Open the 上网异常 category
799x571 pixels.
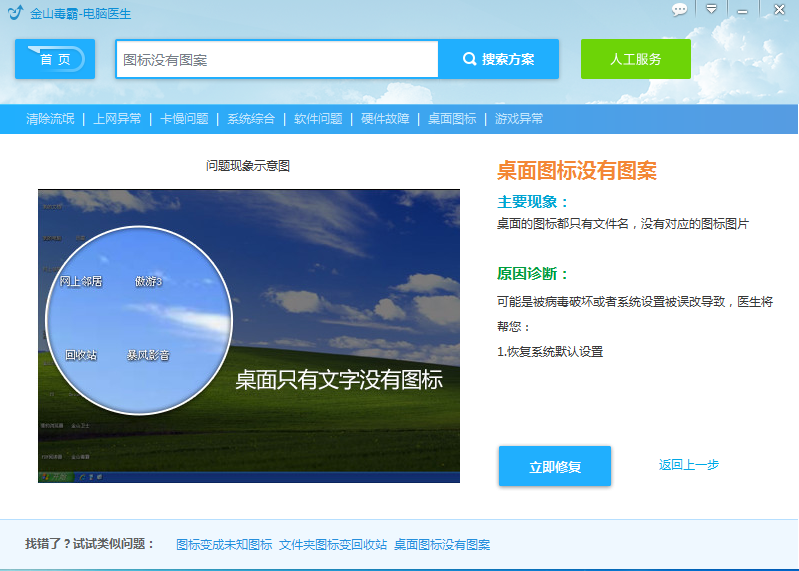pyautogui.click(x=117, y=119)
